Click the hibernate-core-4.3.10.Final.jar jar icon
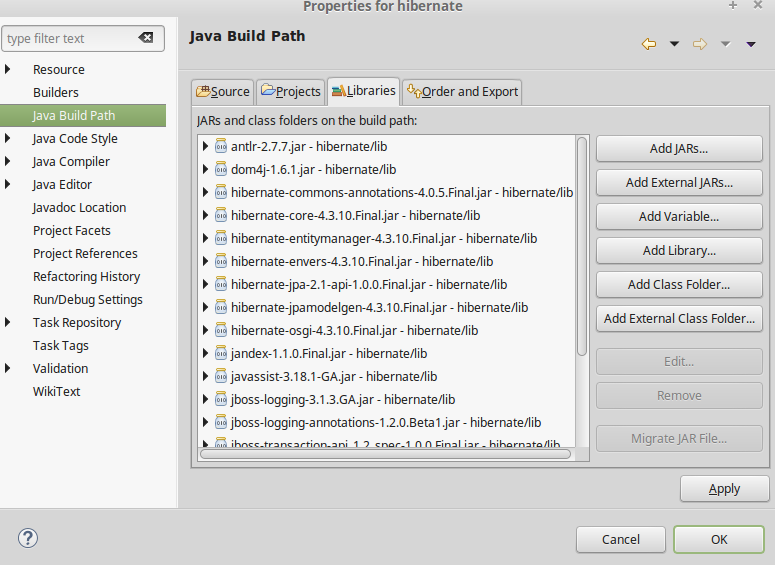This screenshot has width=775, height=565. [x=220, y=216]
